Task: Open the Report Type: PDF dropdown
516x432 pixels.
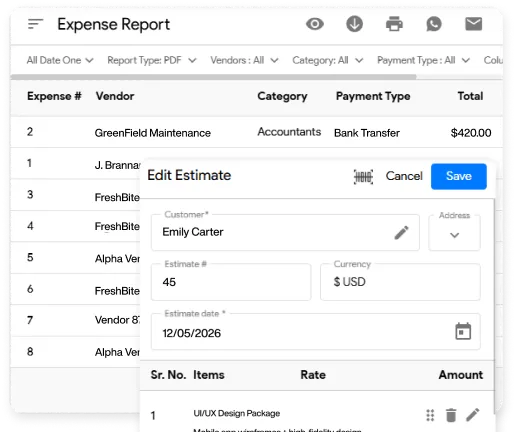Action: tap(152, 60)
